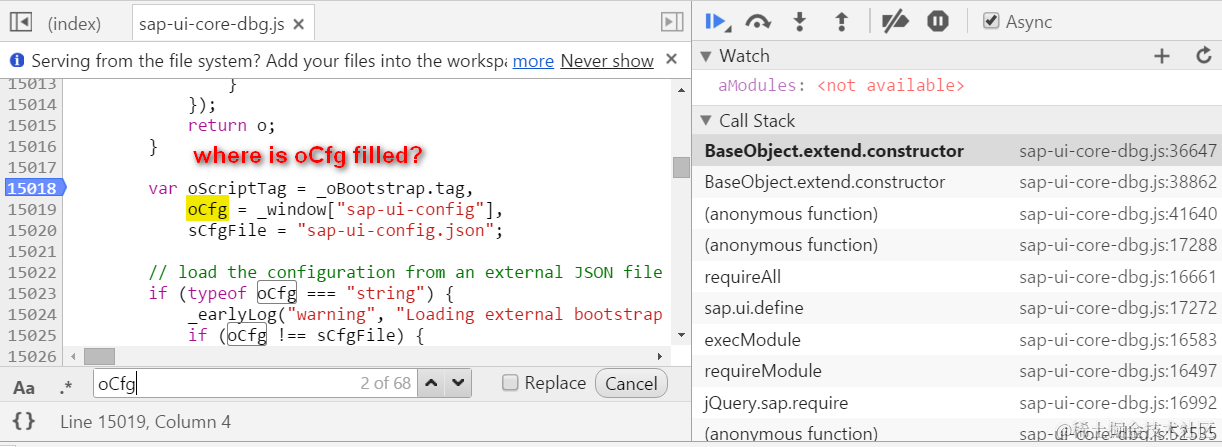
Task: Jump to previous search match
Action: 431,383
